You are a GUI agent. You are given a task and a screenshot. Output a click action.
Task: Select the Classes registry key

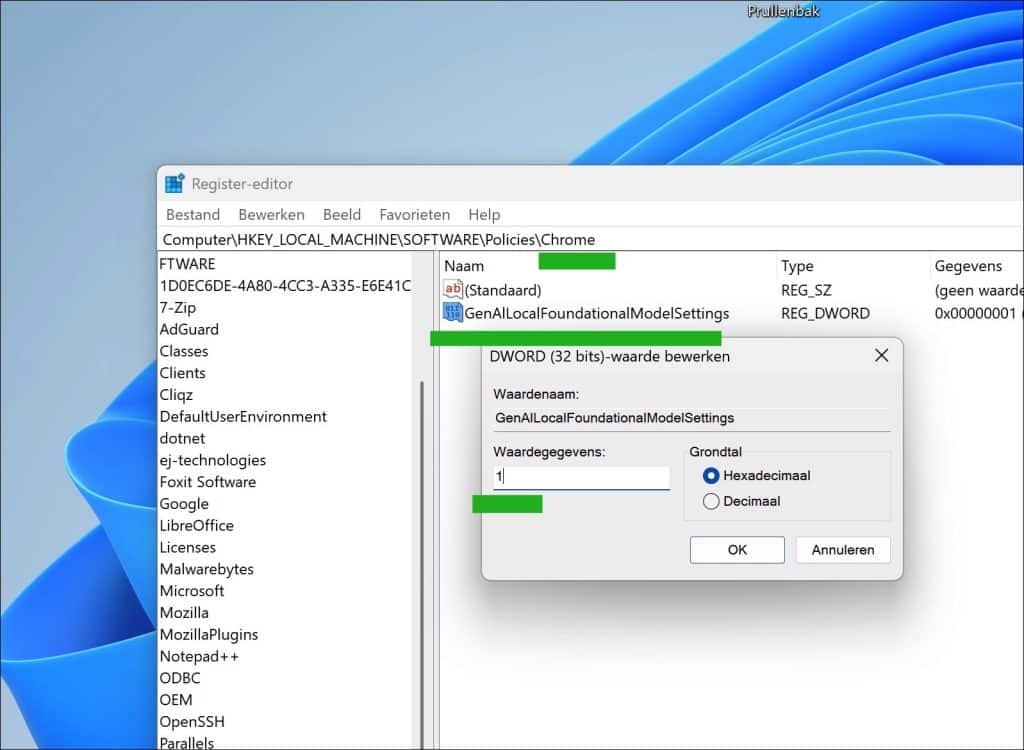(x=184, y=351)
